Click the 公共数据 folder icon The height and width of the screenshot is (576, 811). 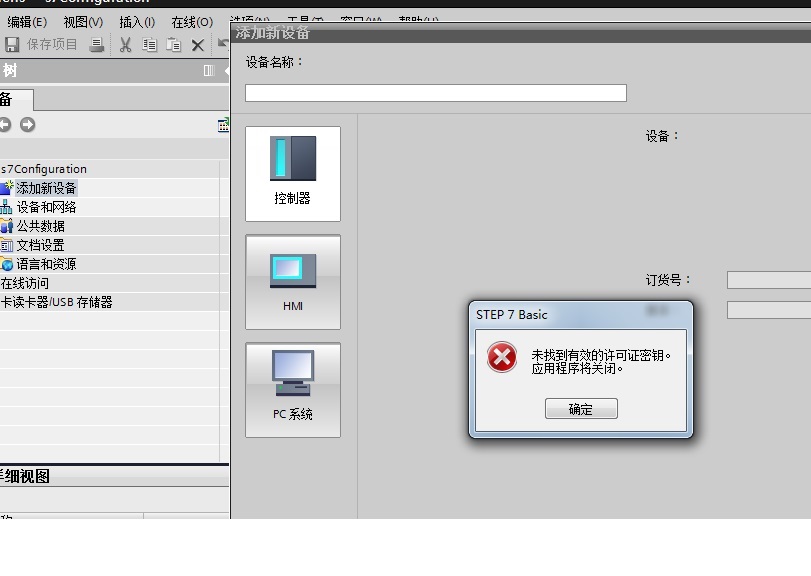[7, 226]
